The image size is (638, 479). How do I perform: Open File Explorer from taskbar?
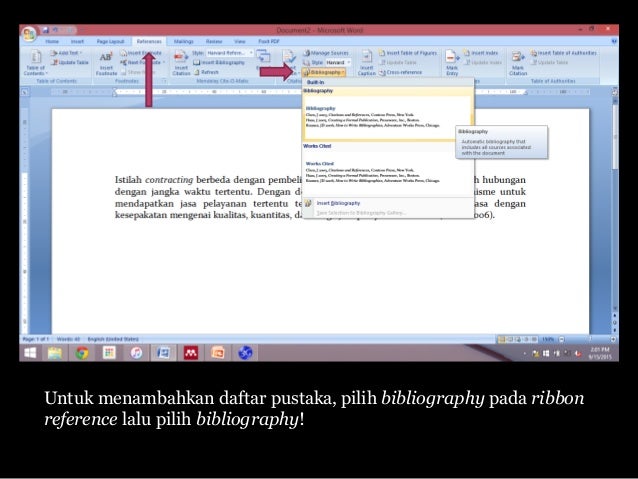(55, 353)
